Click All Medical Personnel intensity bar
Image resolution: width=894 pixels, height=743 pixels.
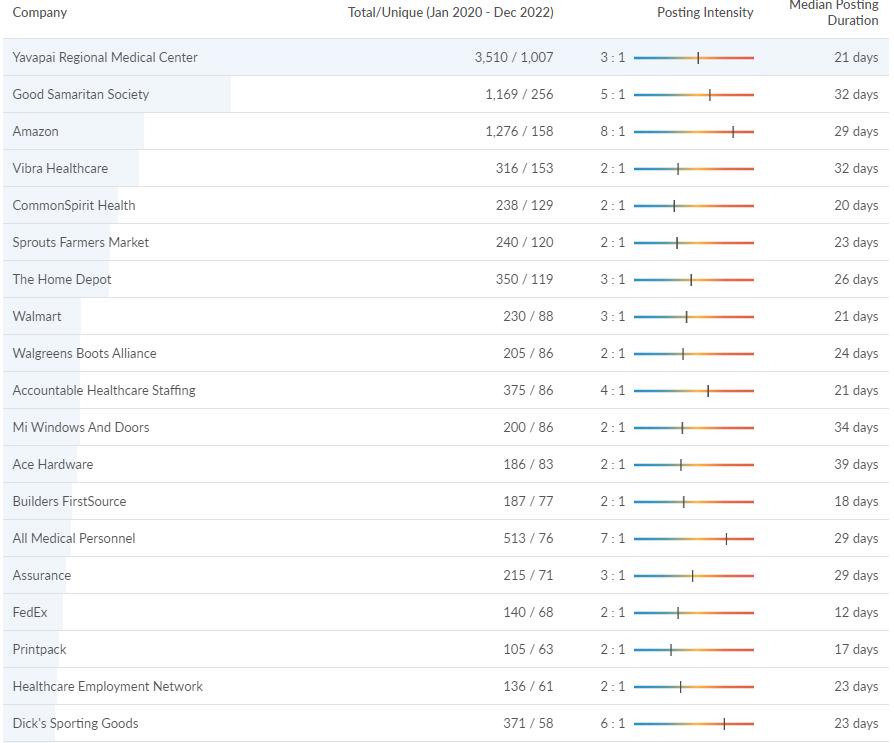pyautogui.click(x=693, y=538)
